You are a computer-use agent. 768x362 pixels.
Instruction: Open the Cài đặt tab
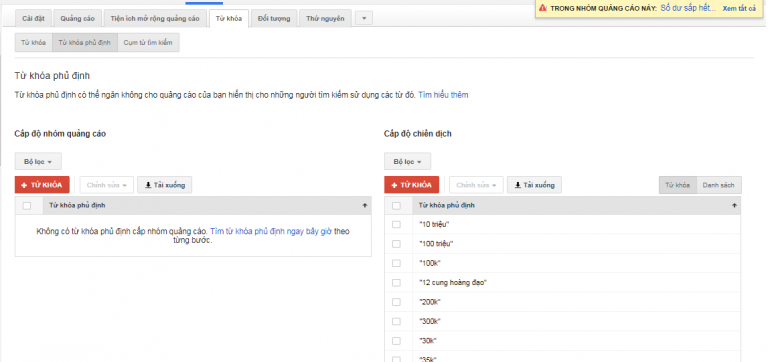point(33,19)
